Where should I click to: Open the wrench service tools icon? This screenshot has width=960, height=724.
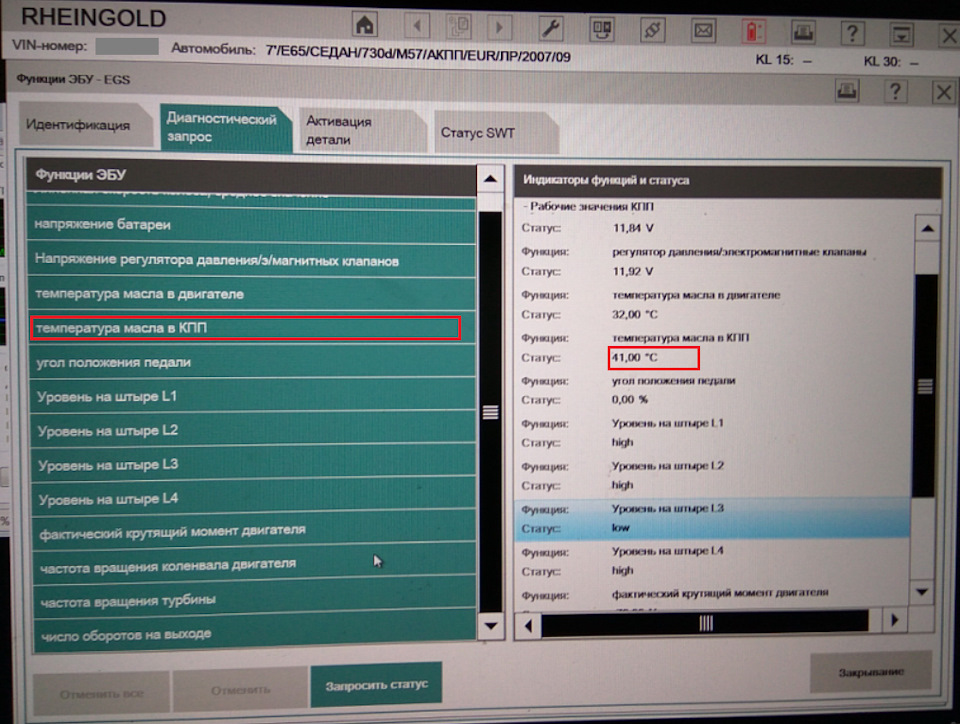tap(550, 28)
